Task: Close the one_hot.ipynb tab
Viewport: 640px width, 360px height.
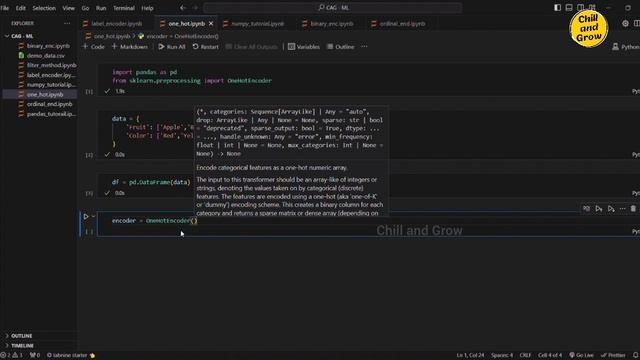Action: pos(211,24)
